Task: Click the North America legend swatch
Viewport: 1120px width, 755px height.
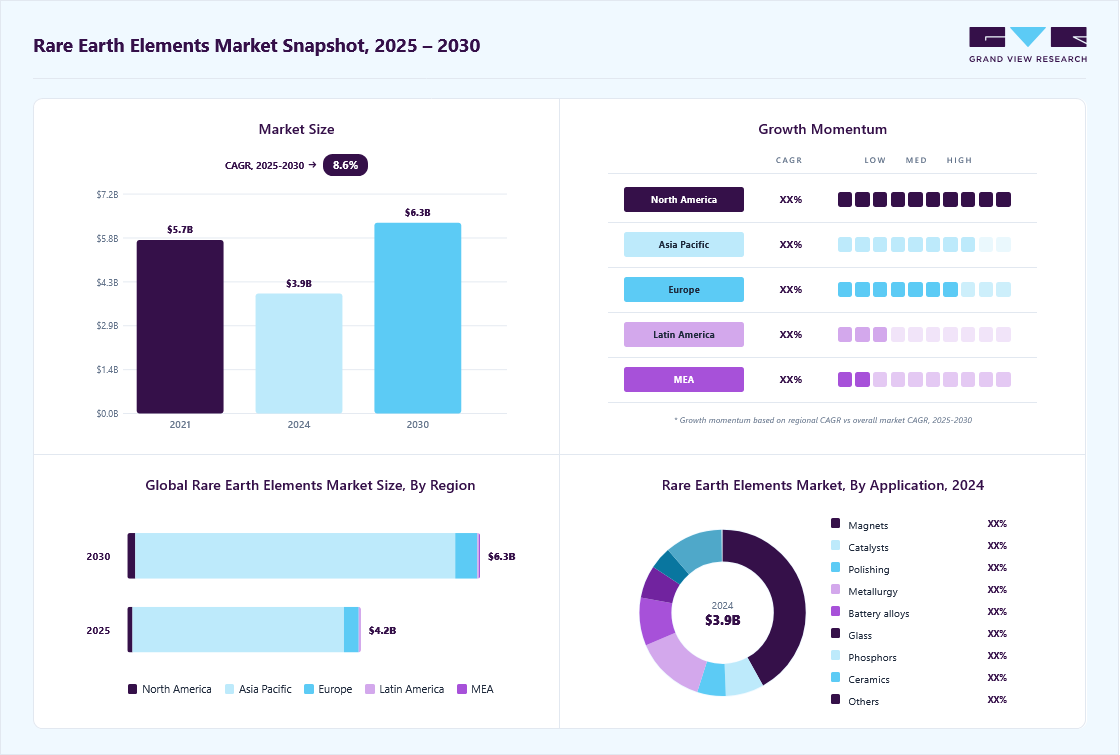Action: click(x=132, y=689)
